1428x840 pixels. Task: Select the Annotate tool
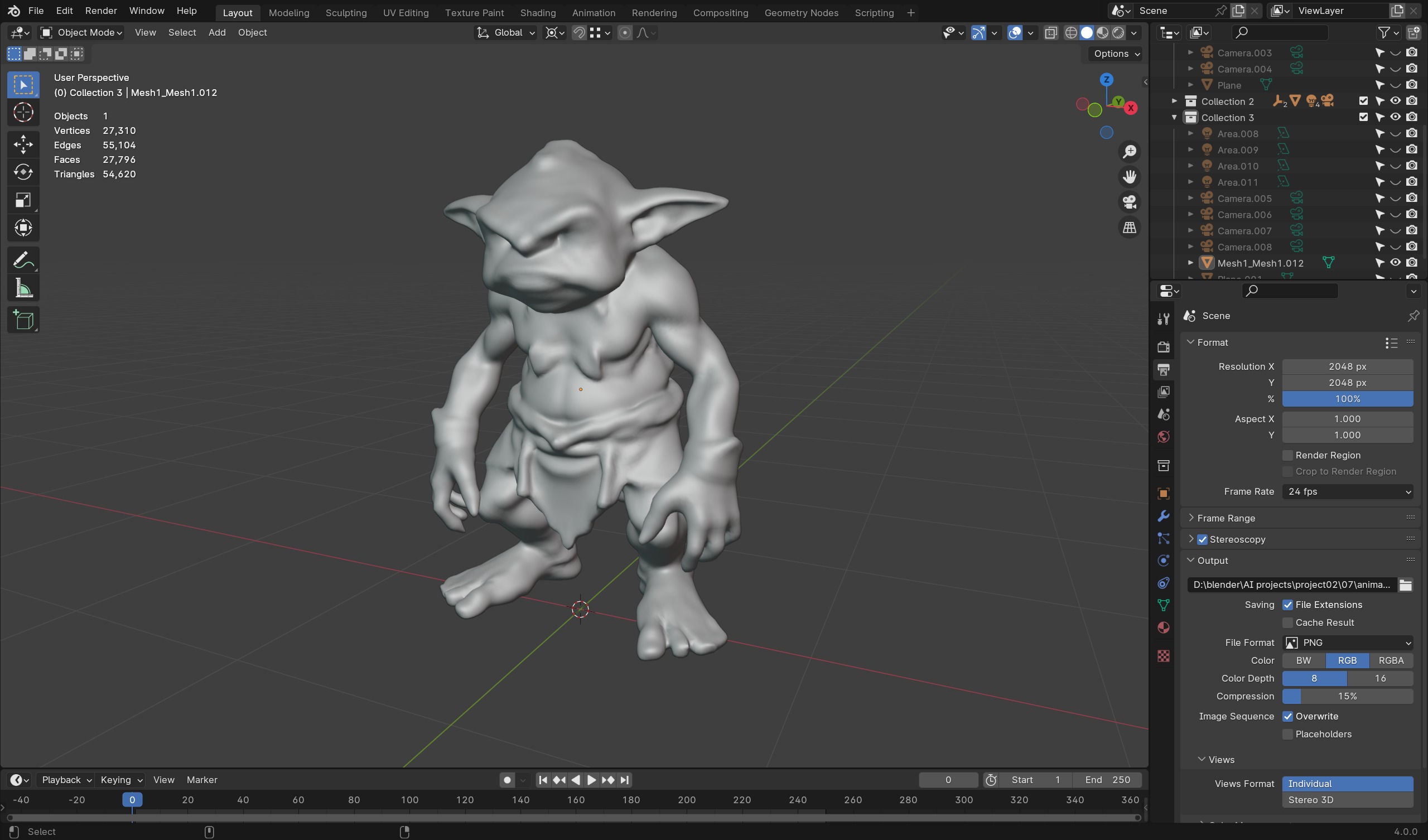23,260
